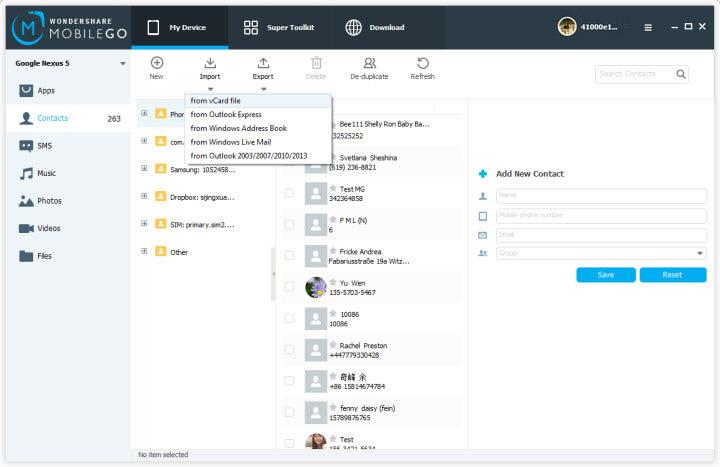This screenshot has height=467, width=720.
Task: Toggle favorite star for Yu Wen
Action: pyautogui.click(x=333, y=282)
